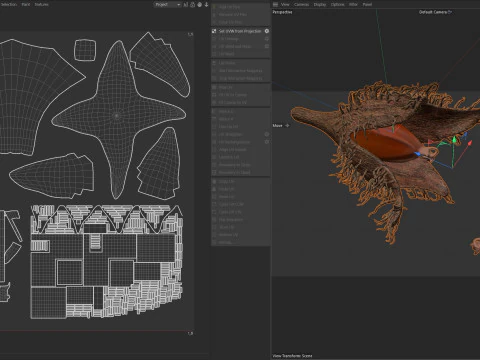Click the red inner shell of 3D model
480x360 pixels.
click(x=387, y=143)
